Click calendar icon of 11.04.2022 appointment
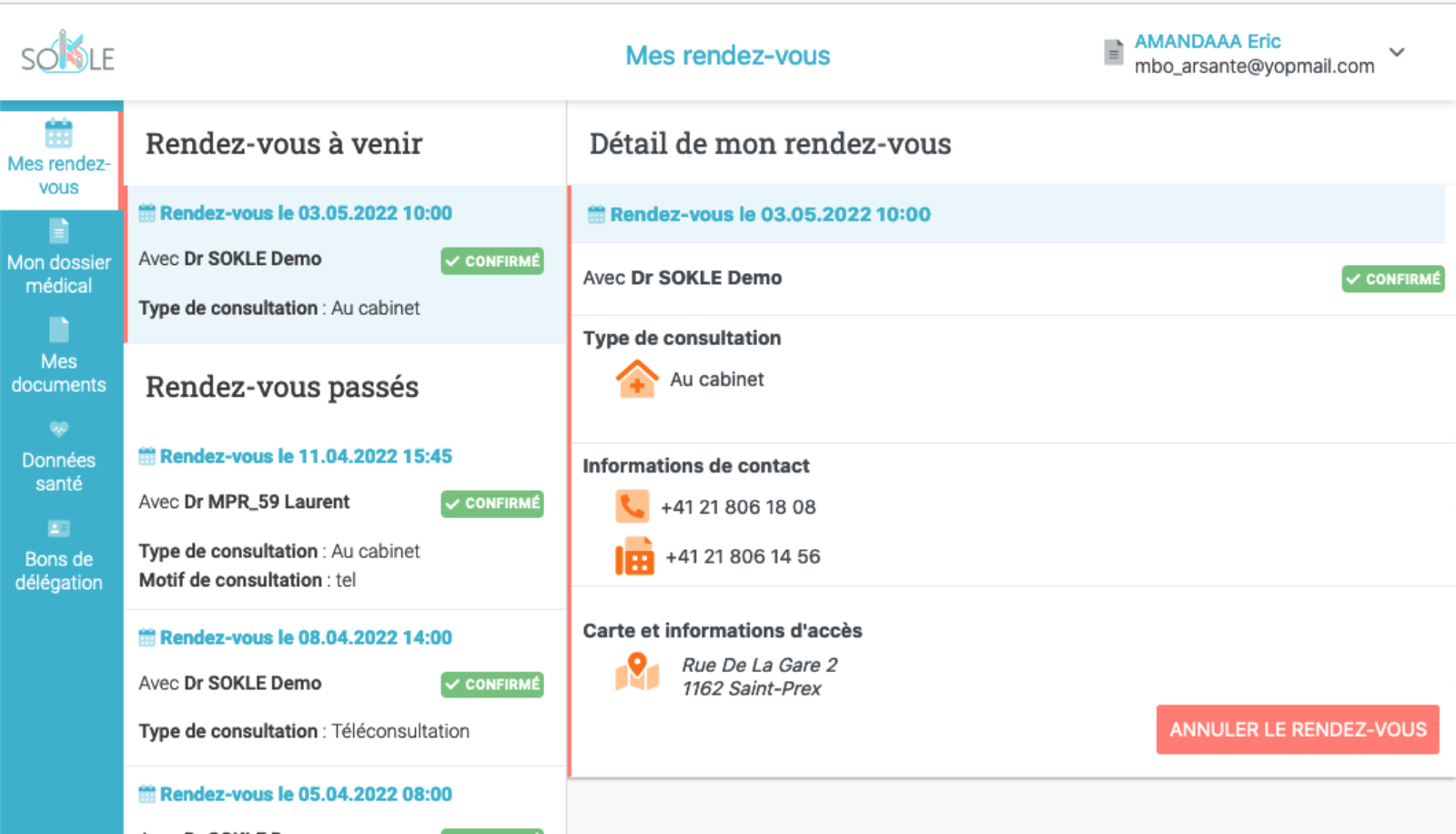The width and height of the screenshot is (1456, 834). coord(147,456)
